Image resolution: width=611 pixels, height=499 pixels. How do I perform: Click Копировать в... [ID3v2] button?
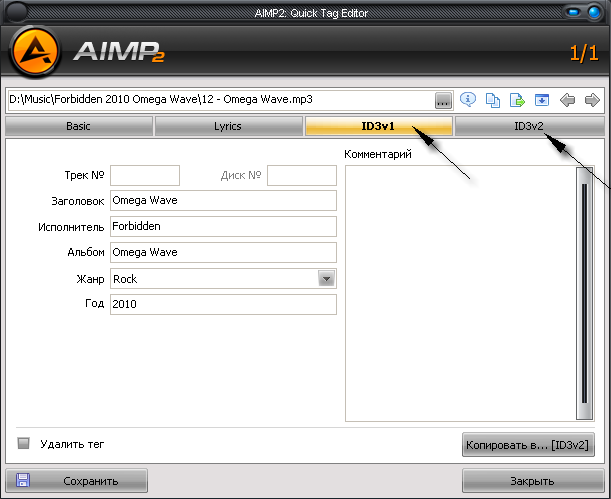(529, 443)
